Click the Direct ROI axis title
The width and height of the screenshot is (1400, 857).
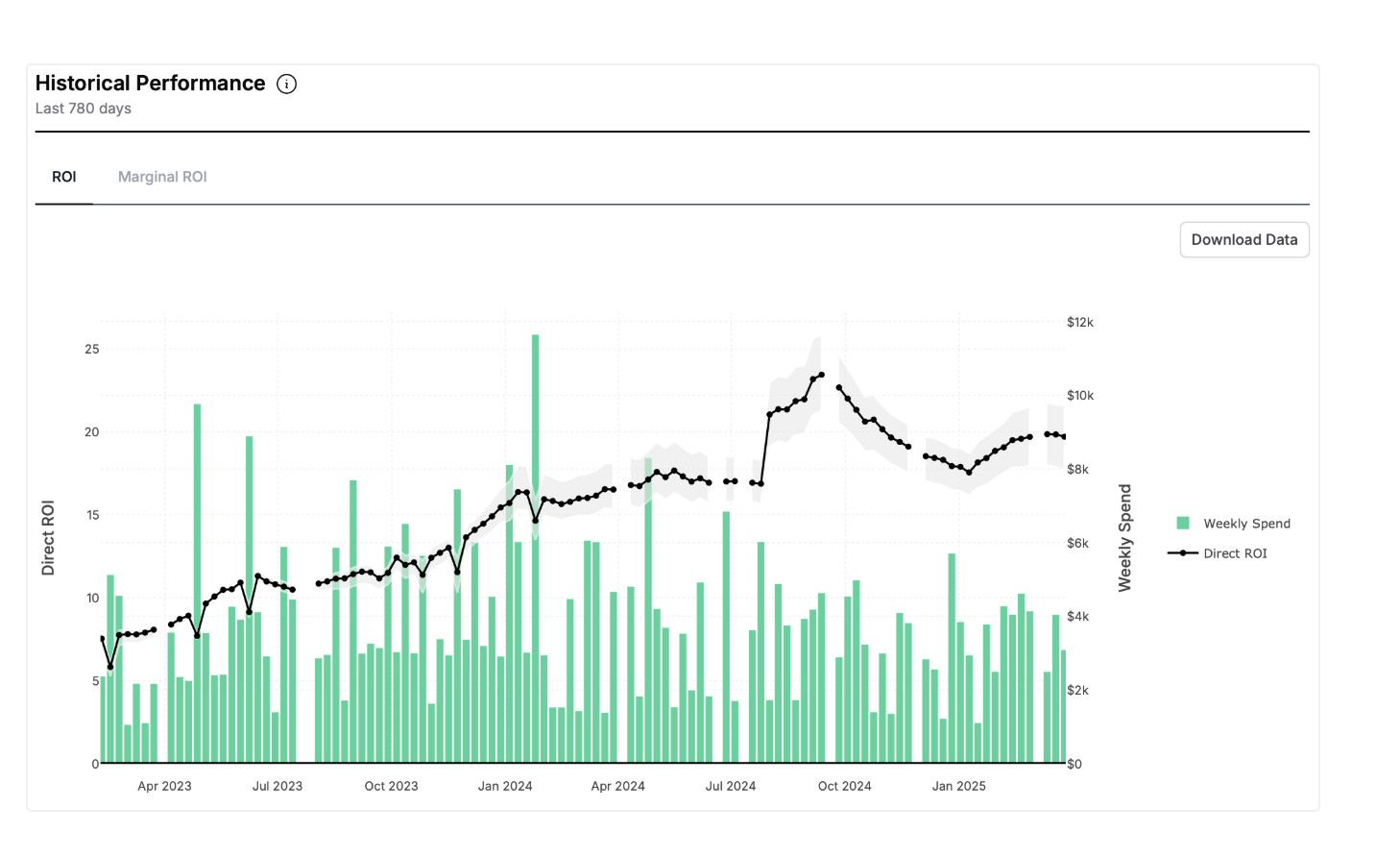[x=49, y=536]
